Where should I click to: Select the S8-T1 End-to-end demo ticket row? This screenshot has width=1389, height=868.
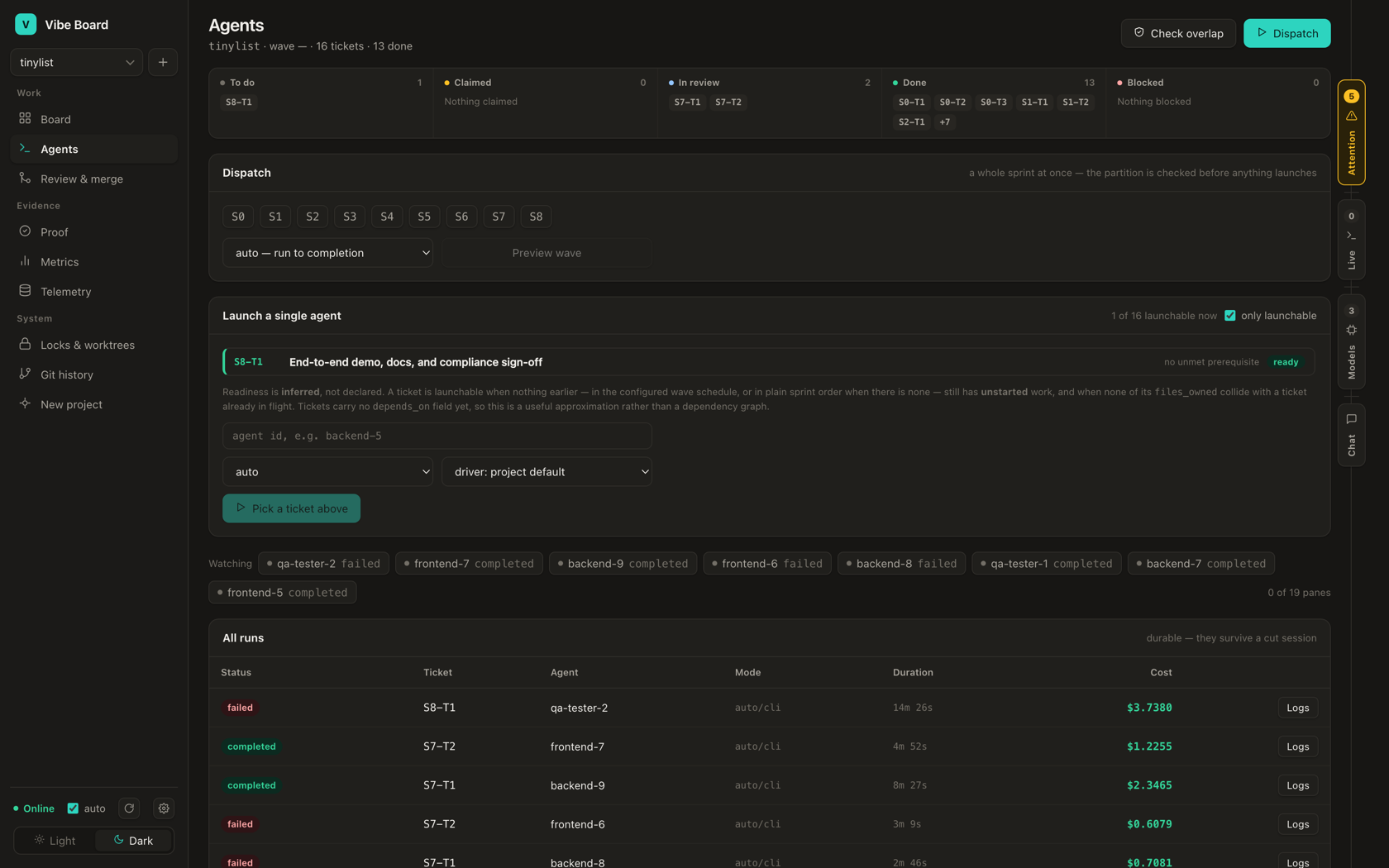tap(768, 362)
